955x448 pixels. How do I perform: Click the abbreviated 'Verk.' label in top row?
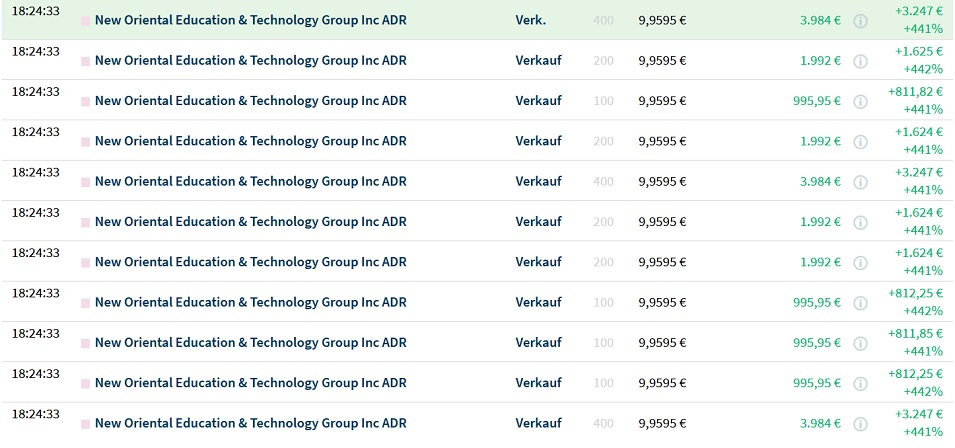coord(530,20)
